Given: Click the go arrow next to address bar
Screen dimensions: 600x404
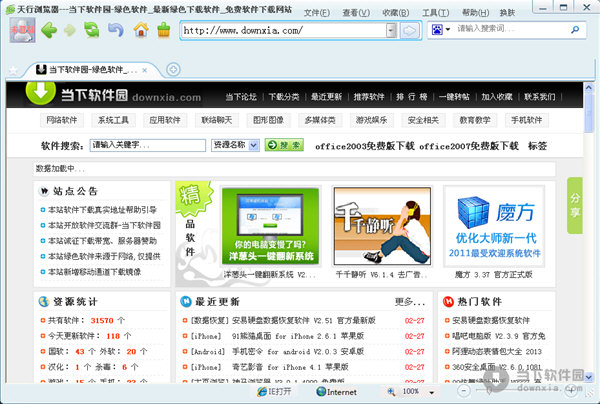Looking at the screenshot, I should (x=409, y=31).
